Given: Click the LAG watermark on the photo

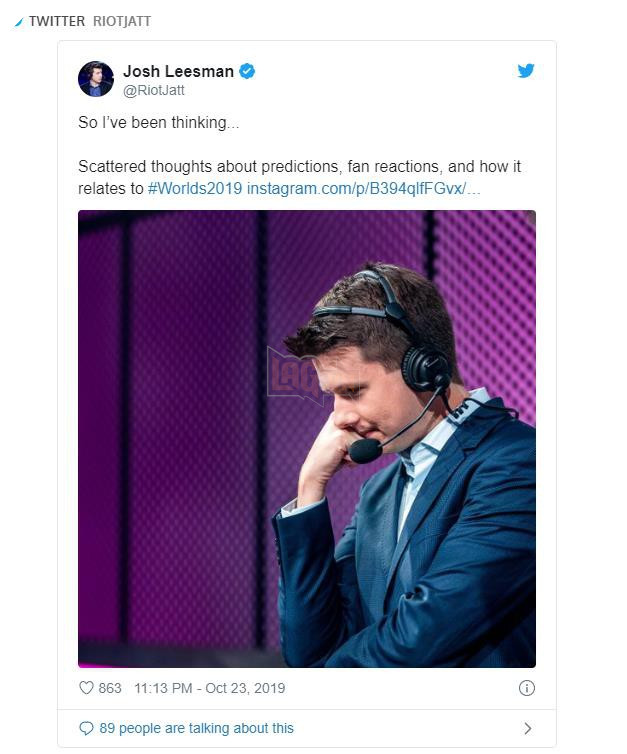Looking at the screenshot, I should 294,375.
